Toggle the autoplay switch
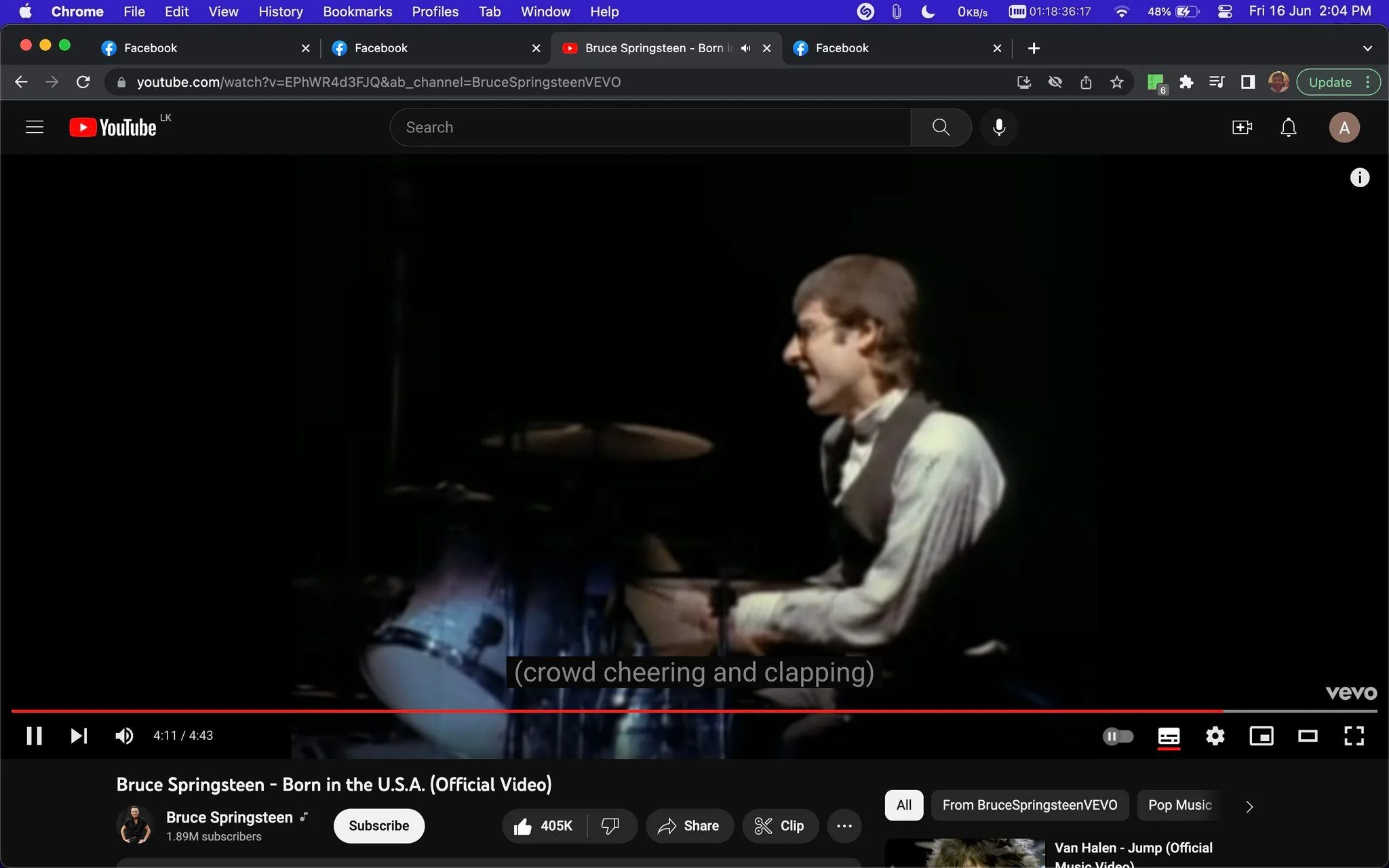 [x=1118, y=736]
